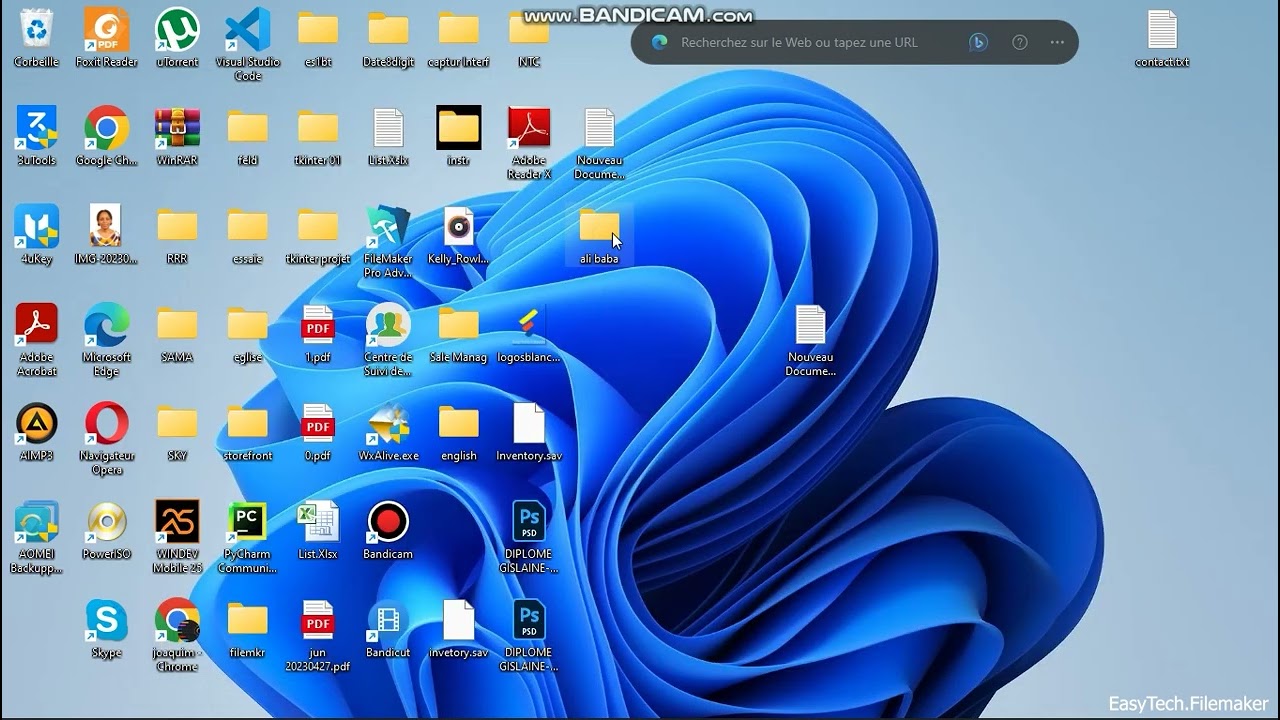
Task: Select the SKY folder
Action: (177, 423)
